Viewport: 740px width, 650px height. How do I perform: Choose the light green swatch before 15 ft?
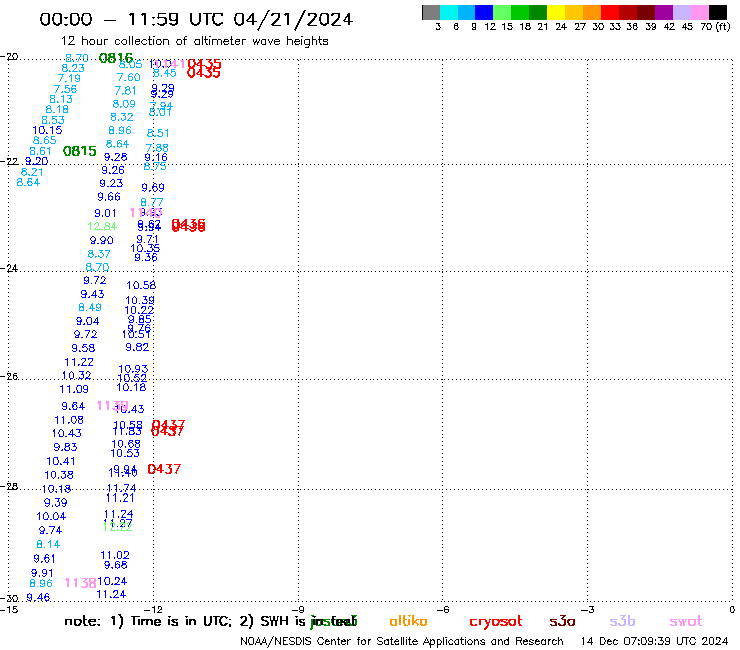[503, 12]
